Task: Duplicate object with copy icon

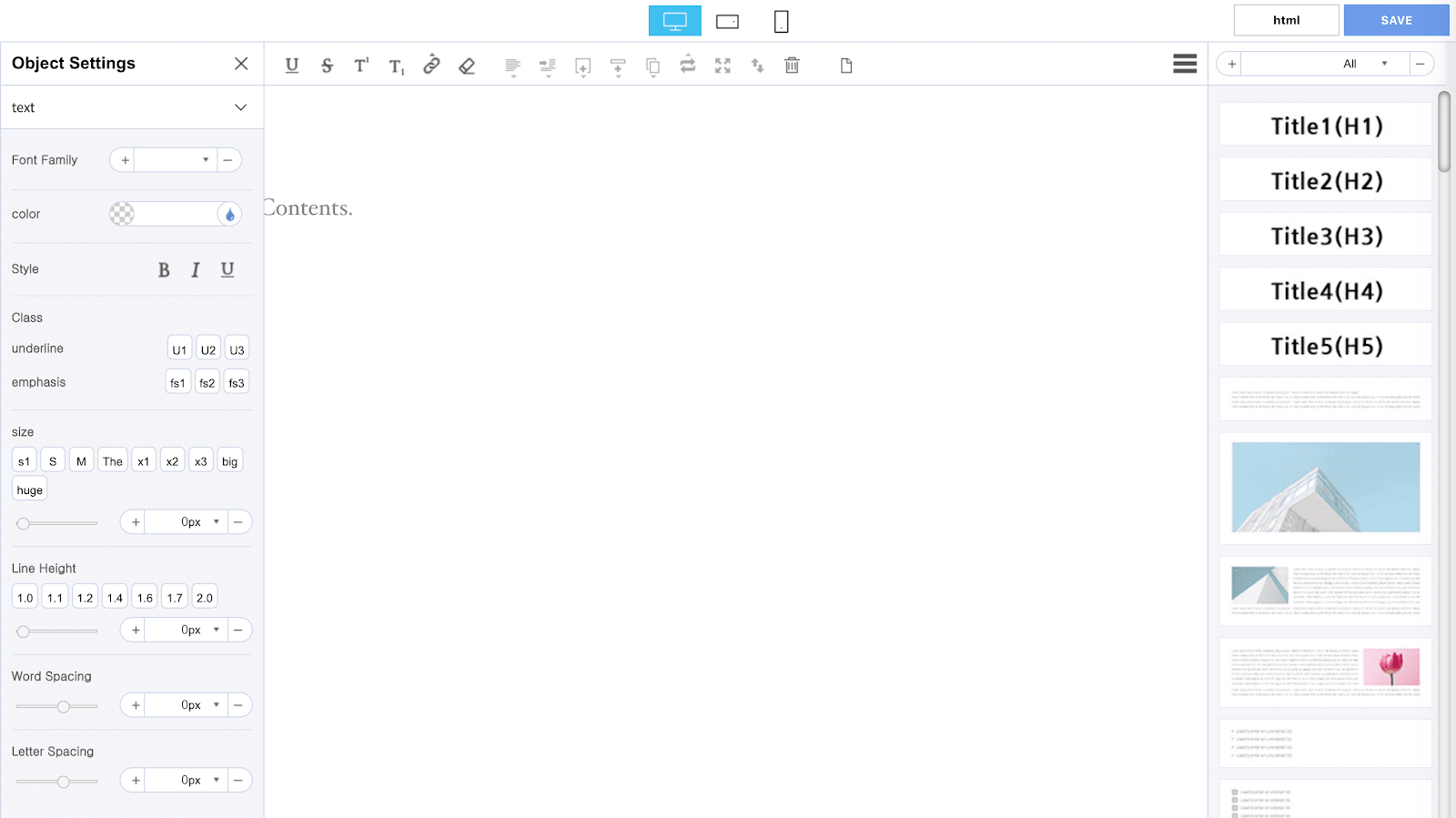Action: 652,66
